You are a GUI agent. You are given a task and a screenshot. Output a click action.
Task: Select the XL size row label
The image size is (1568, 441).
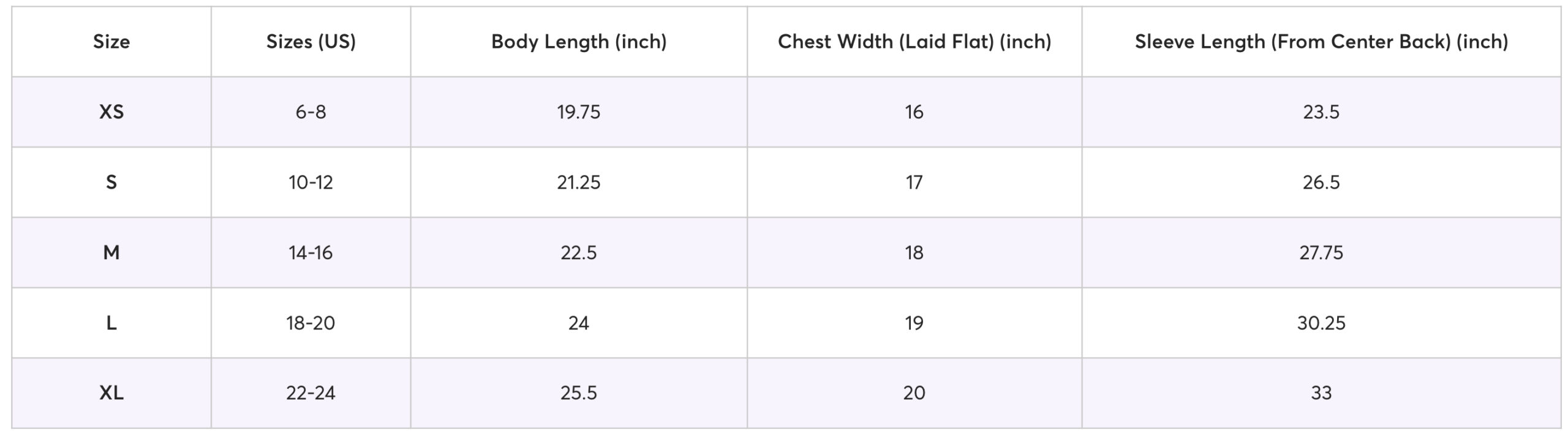coord(111,393)
